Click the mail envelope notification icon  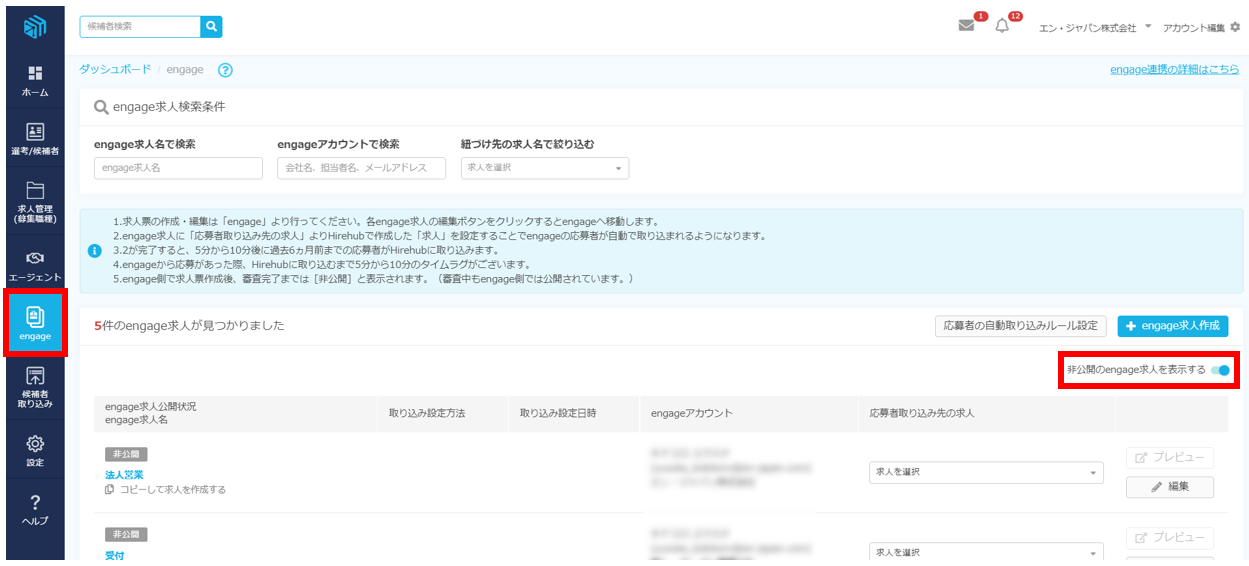tap(966, 26)
